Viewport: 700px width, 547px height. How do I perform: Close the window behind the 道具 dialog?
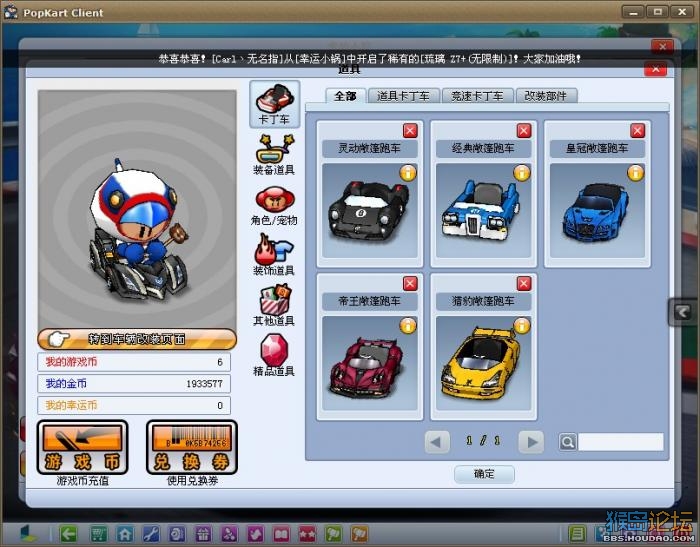click(x=662, y=46)
